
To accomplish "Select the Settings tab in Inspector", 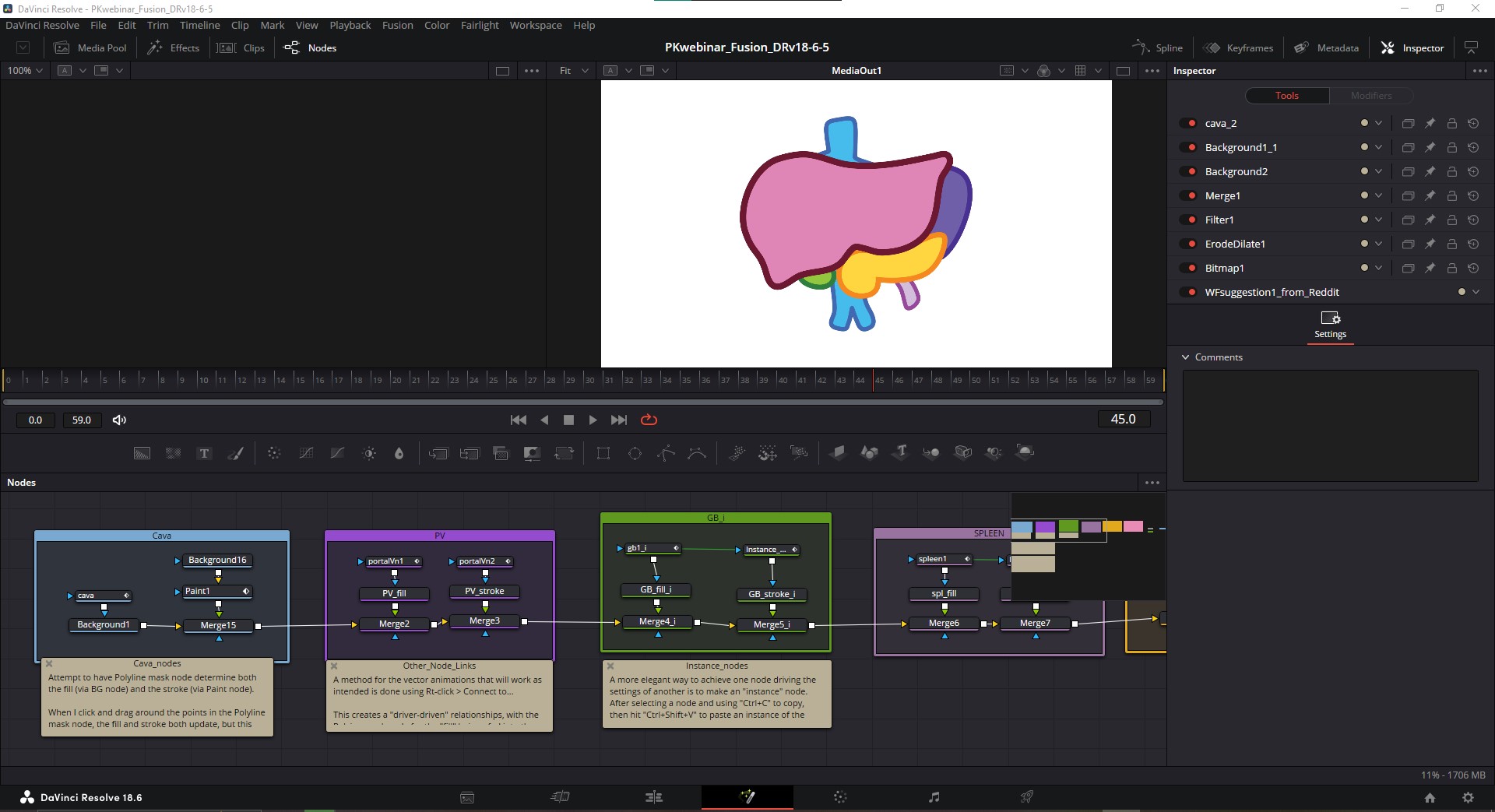I will [1330, 325].
